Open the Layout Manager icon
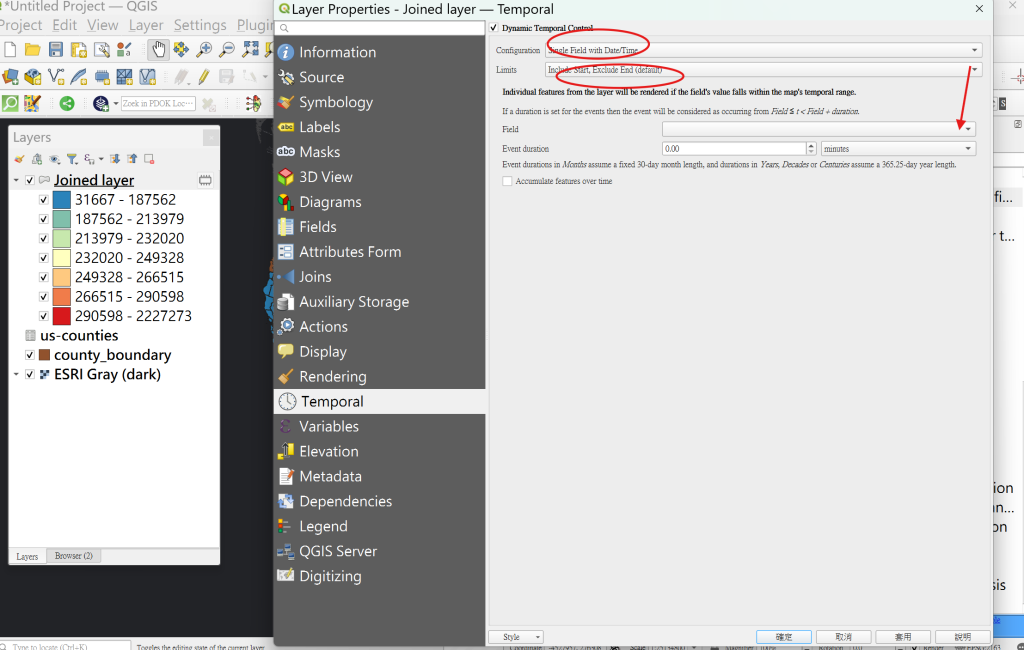Image resolution: width=1024 pixels, height=650 pixels. 101,50
